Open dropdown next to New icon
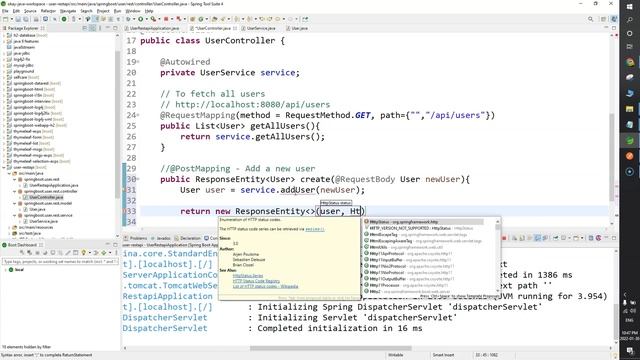 pos(11,19)
